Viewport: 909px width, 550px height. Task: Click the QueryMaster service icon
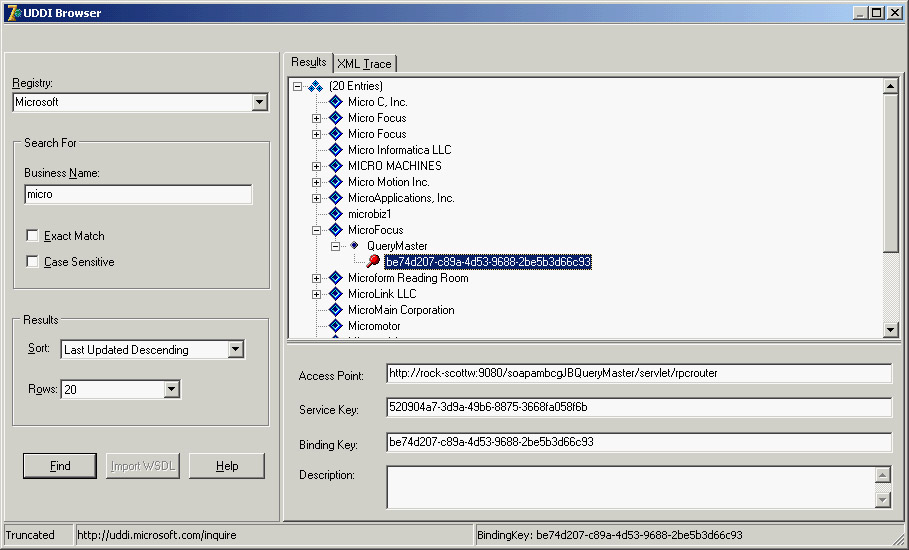tap(354, 246)
